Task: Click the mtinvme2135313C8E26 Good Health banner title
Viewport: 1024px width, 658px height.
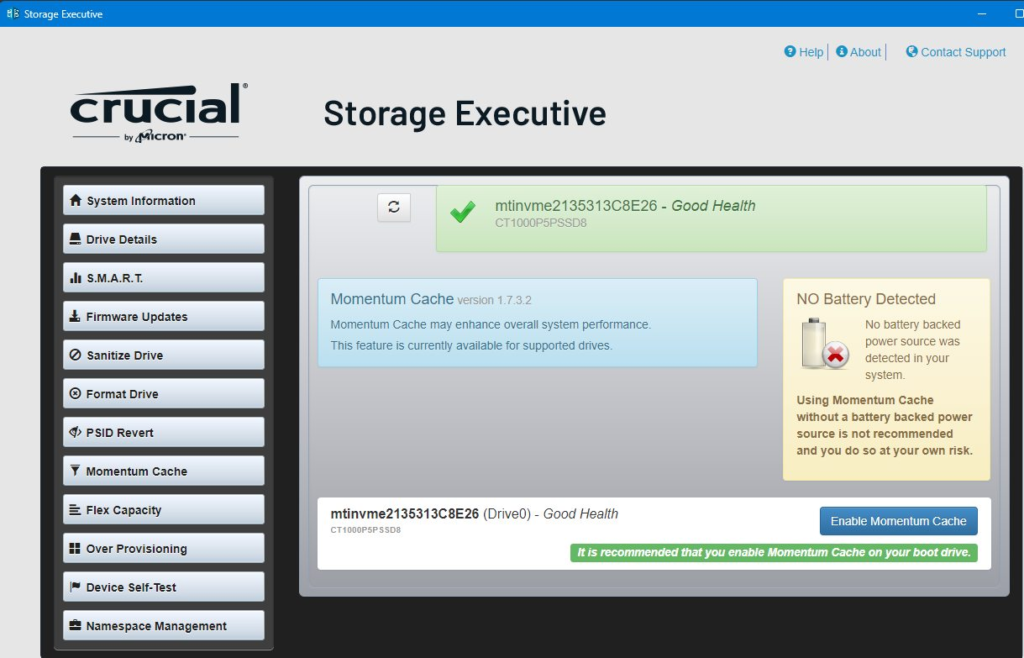Action: (625, 206)
